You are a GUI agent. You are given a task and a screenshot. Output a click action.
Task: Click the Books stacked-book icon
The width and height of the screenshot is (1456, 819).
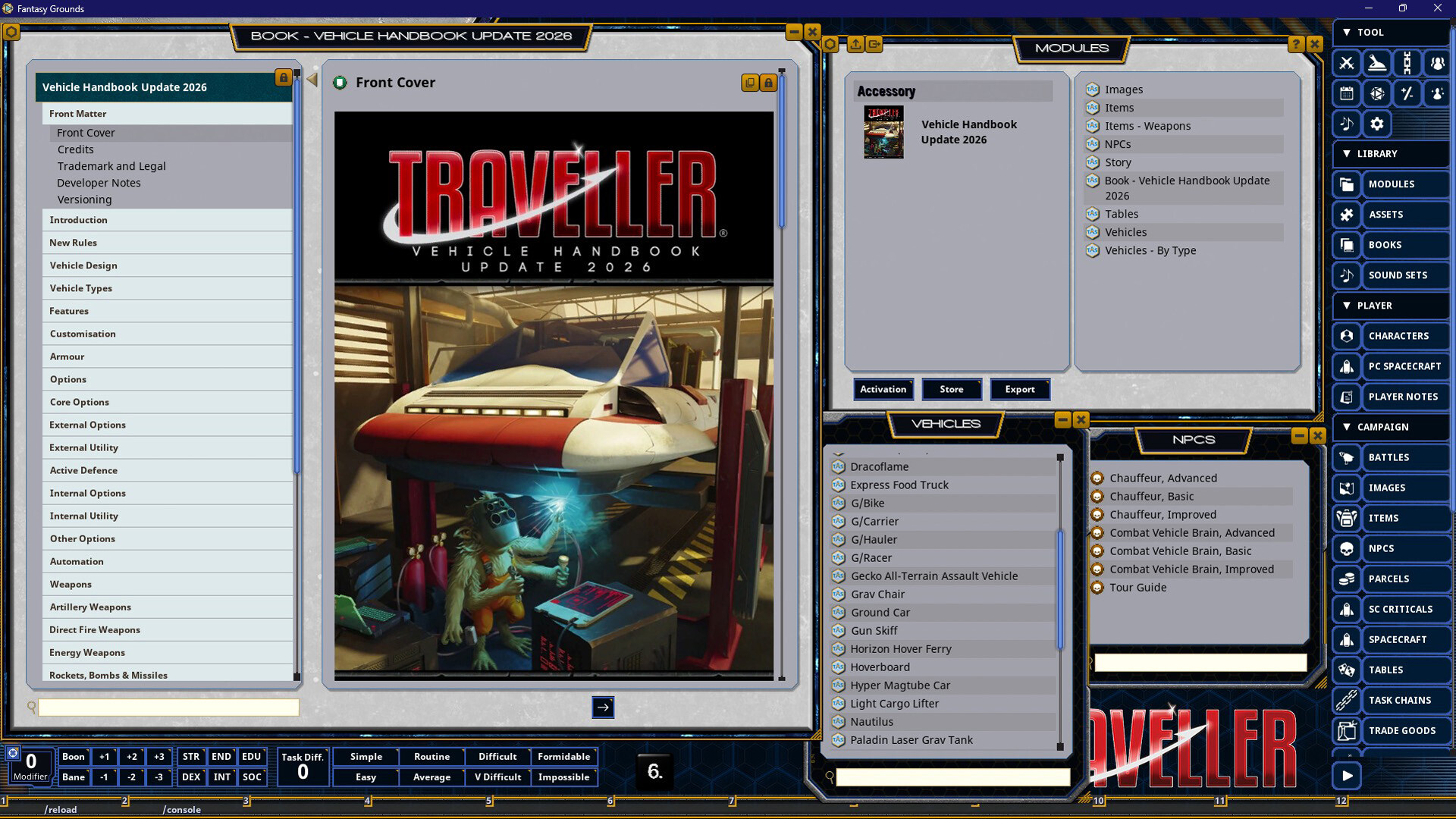[x=1347, y=245]
